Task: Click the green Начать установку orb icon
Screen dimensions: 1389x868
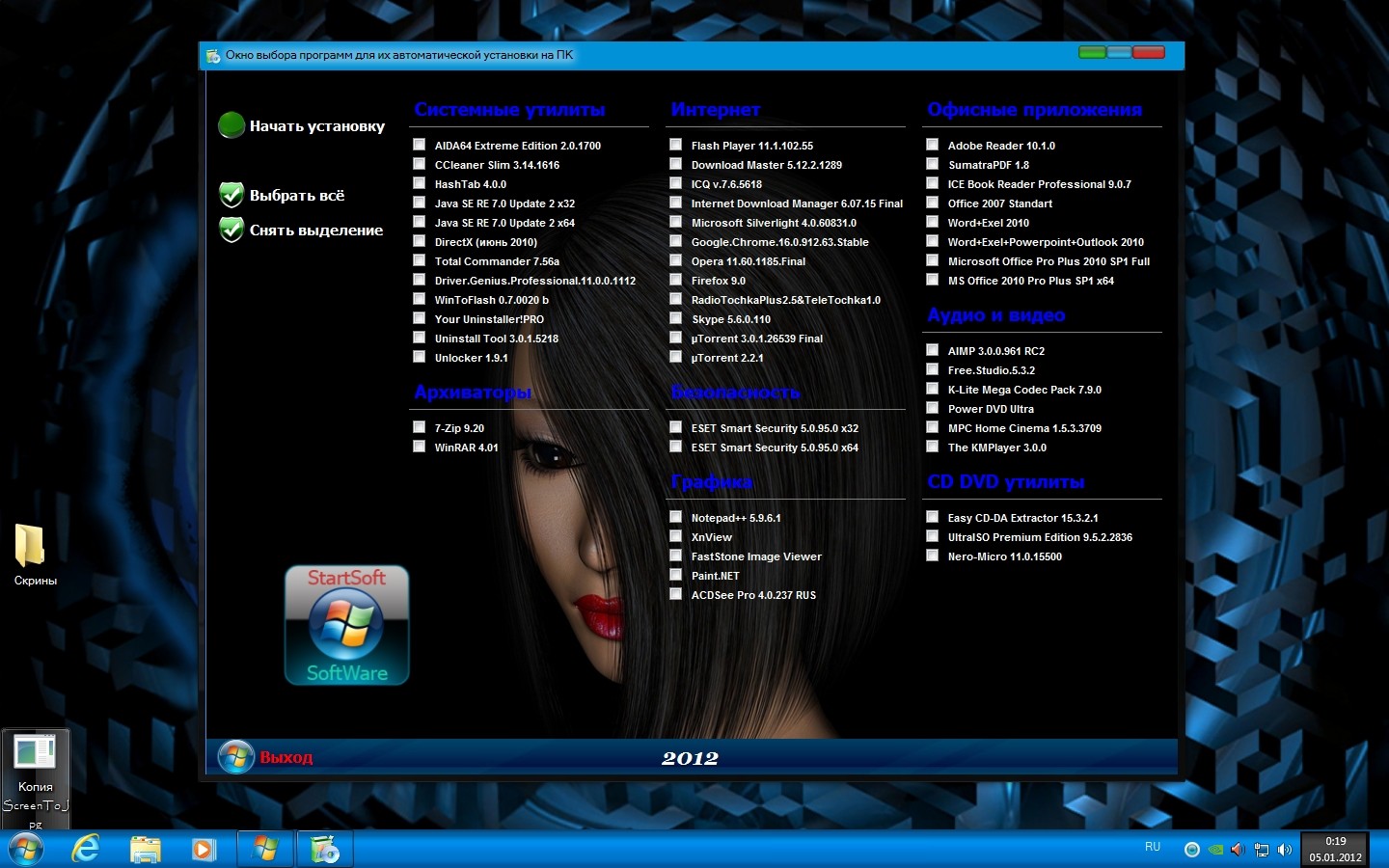Action: pyautogui.click(x=231, y=125)
